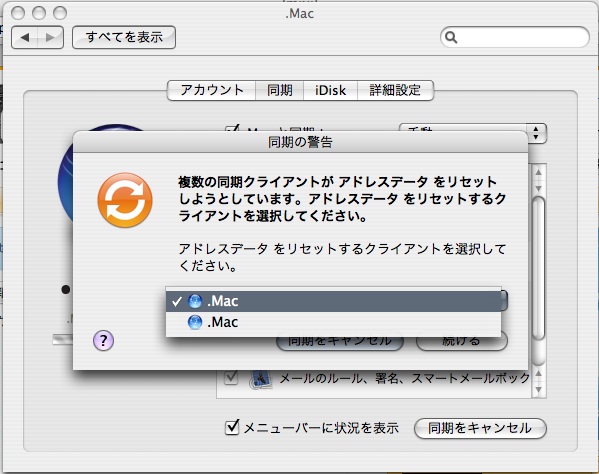Click the back navigation arrow
This screenshot has width=599, height=474.
pyautogui.click(x=25, y=37)
